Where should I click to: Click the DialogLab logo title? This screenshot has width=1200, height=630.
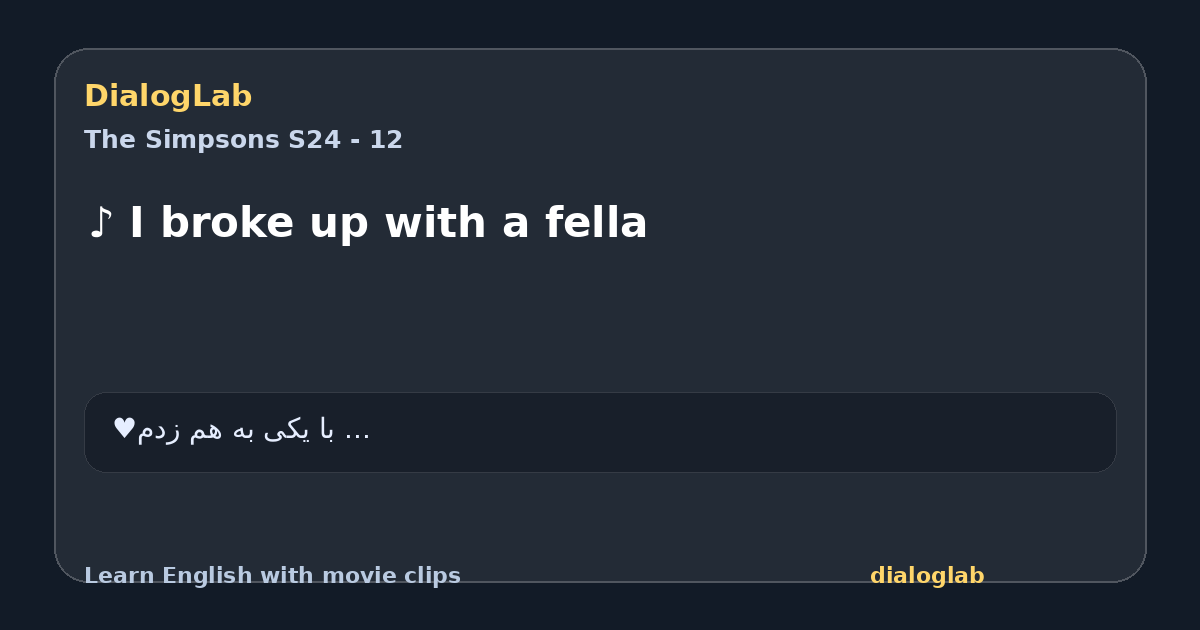(x=168, y=96)
